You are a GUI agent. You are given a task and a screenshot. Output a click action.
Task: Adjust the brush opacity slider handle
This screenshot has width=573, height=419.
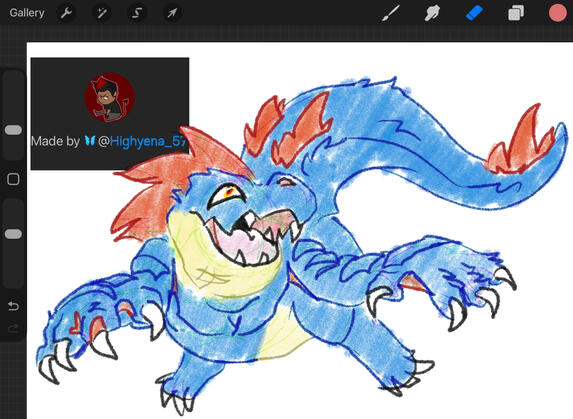click(x=13, y=234)
